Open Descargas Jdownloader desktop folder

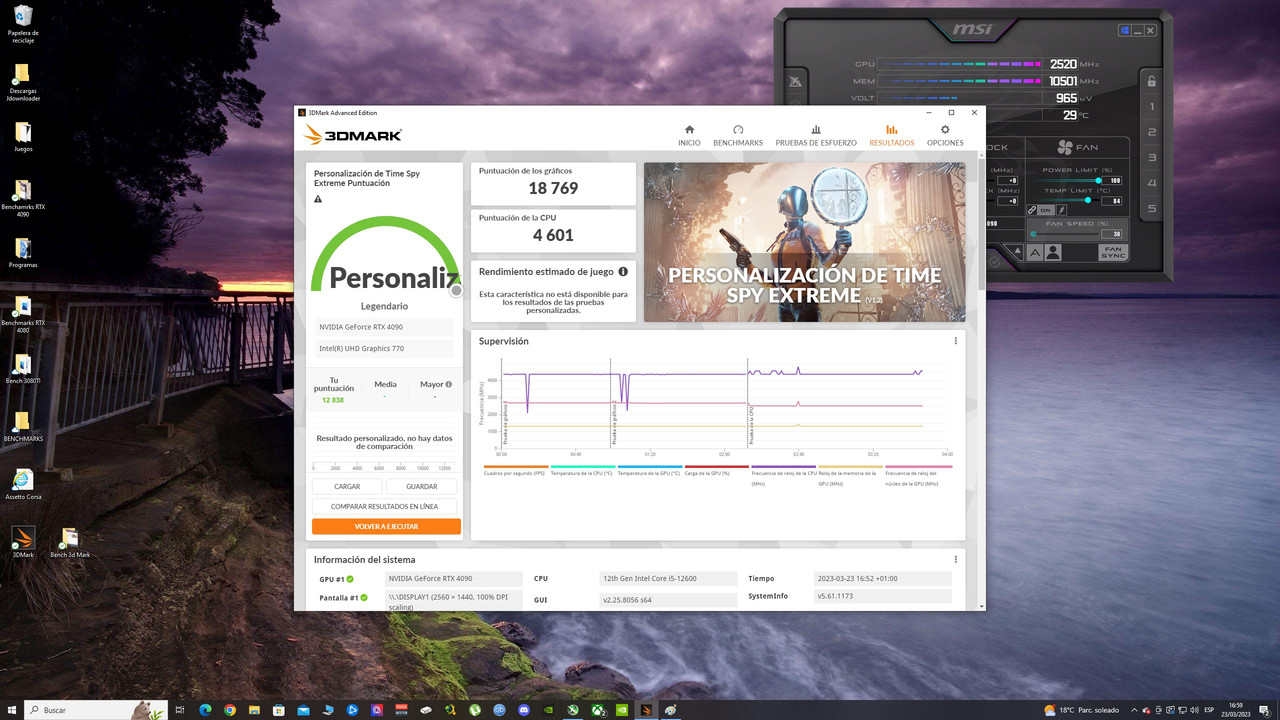pos(23,83)
